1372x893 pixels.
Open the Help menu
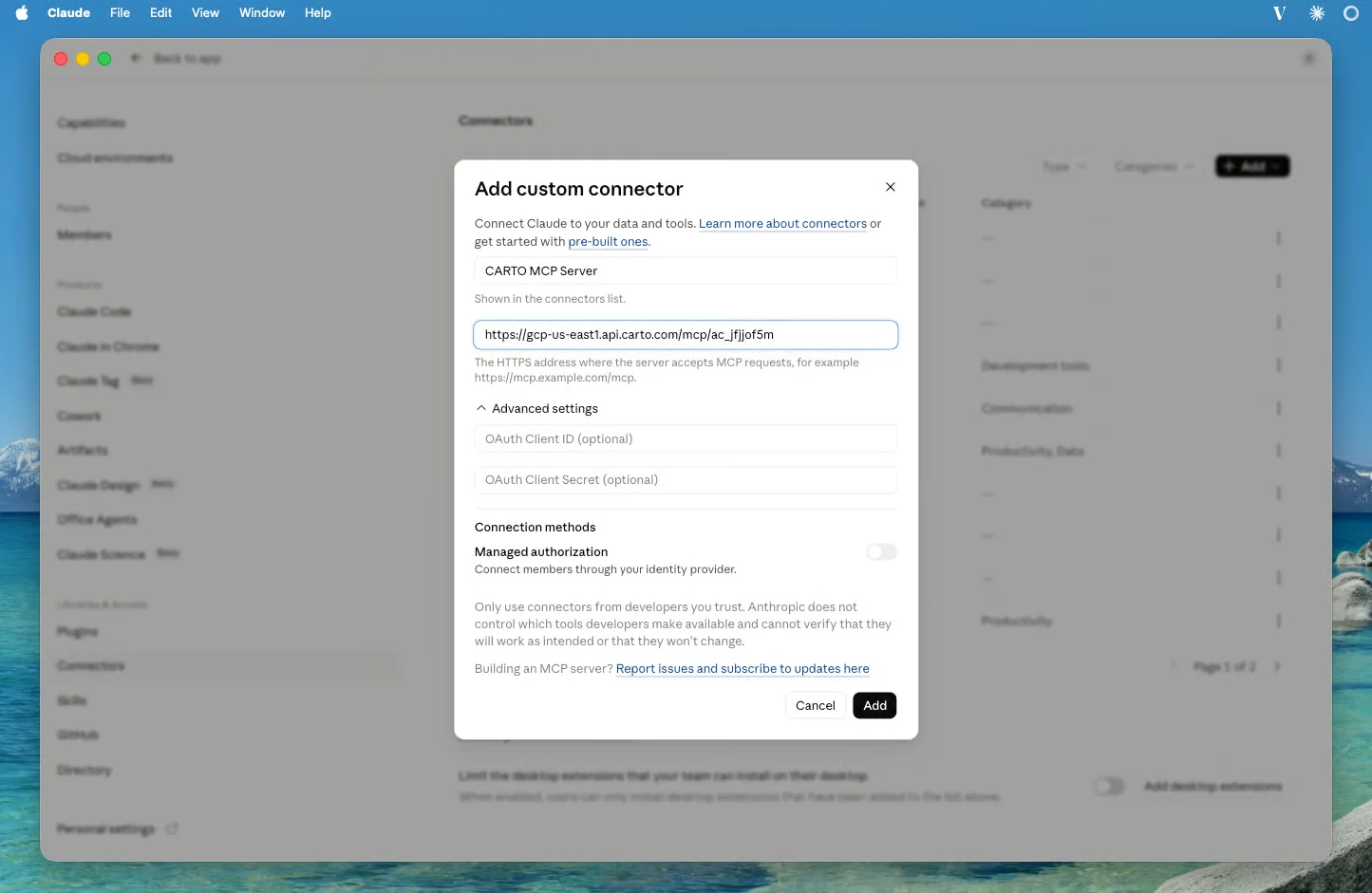point(317,13)
